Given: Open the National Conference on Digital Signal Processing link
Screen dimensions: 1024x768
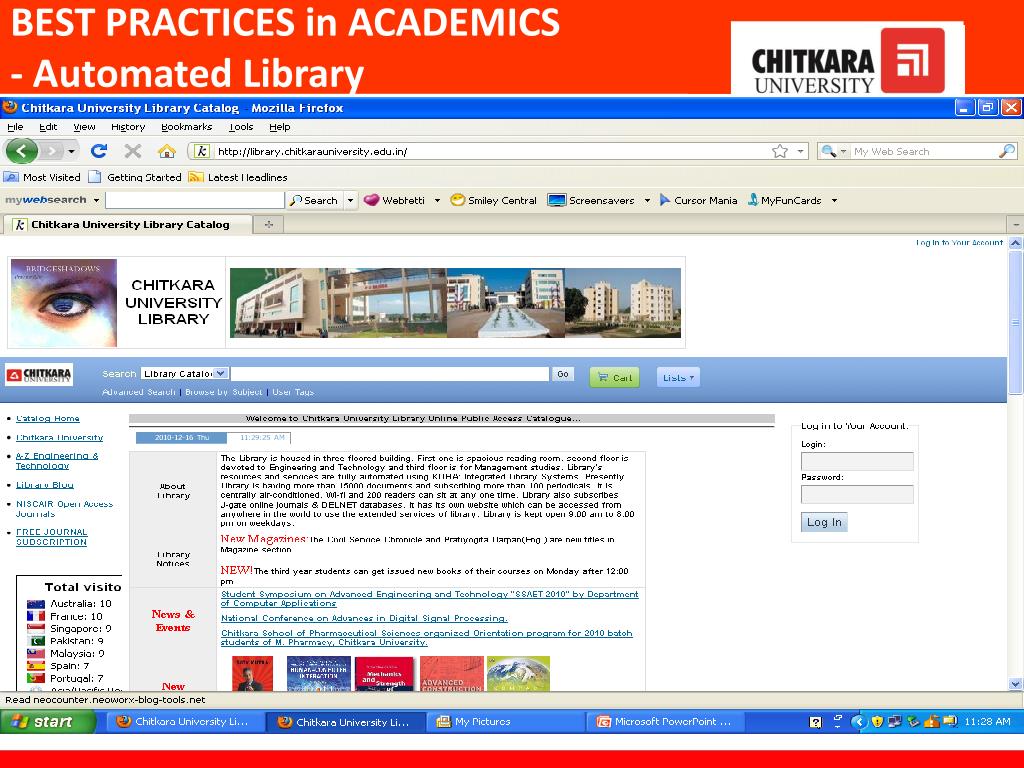Looking at the screenshot, I should [x=364, y=618].
